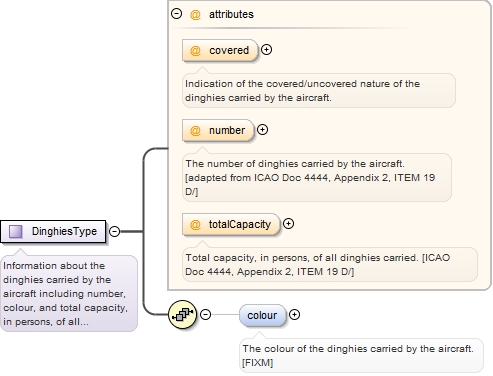The image size is (493, 376).
Task: Click the 'The number of dinghies carried' description
Action: pos(317,177)
